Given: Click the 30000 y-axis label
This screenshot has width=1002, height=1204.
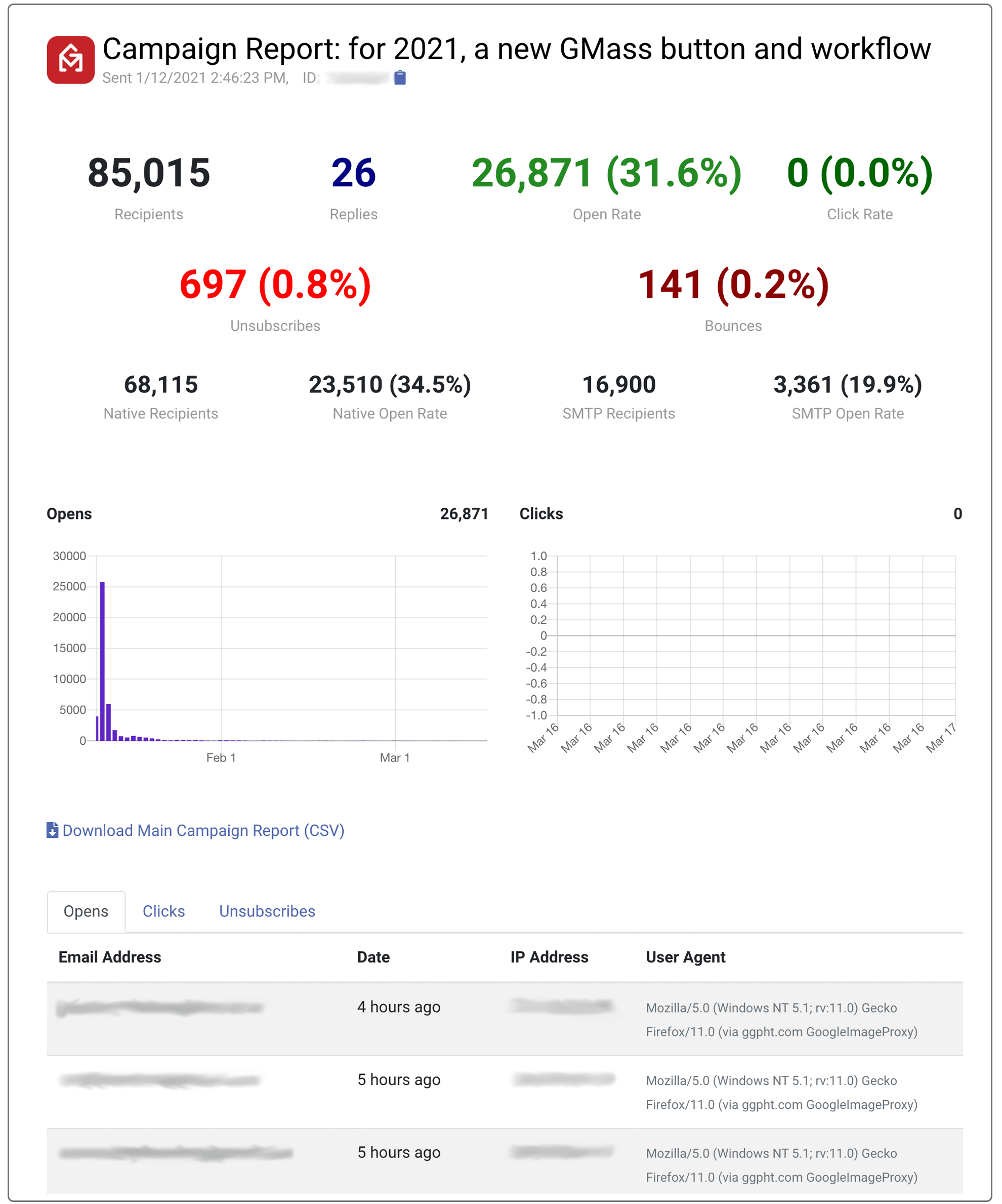Looking at the screenshot, I should click(69, 555).
